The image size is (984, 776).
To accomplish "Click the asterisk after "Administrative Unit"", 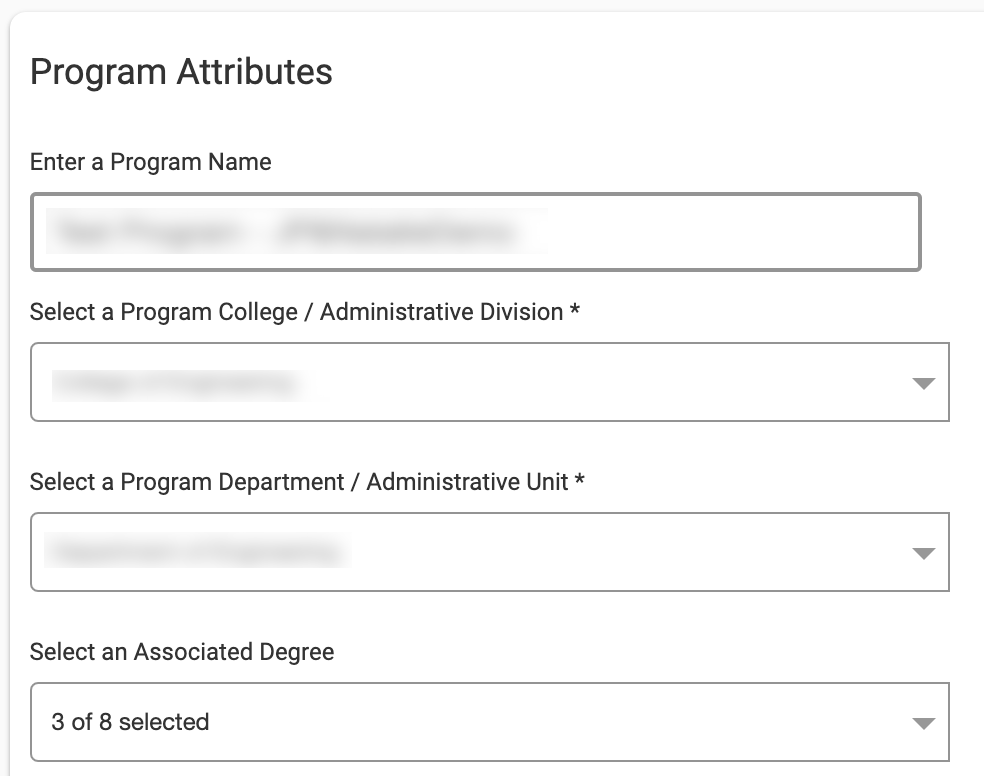I will tap(579, 482).
